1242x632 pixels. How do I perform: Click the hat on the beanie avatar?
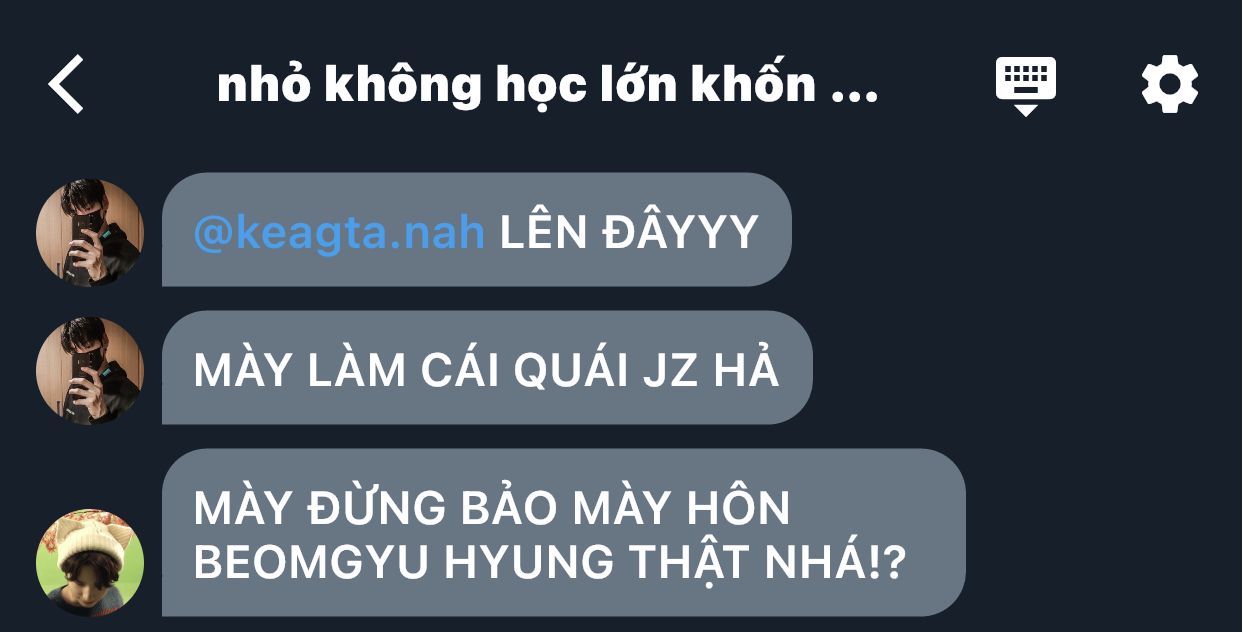[x=90, y=540]
